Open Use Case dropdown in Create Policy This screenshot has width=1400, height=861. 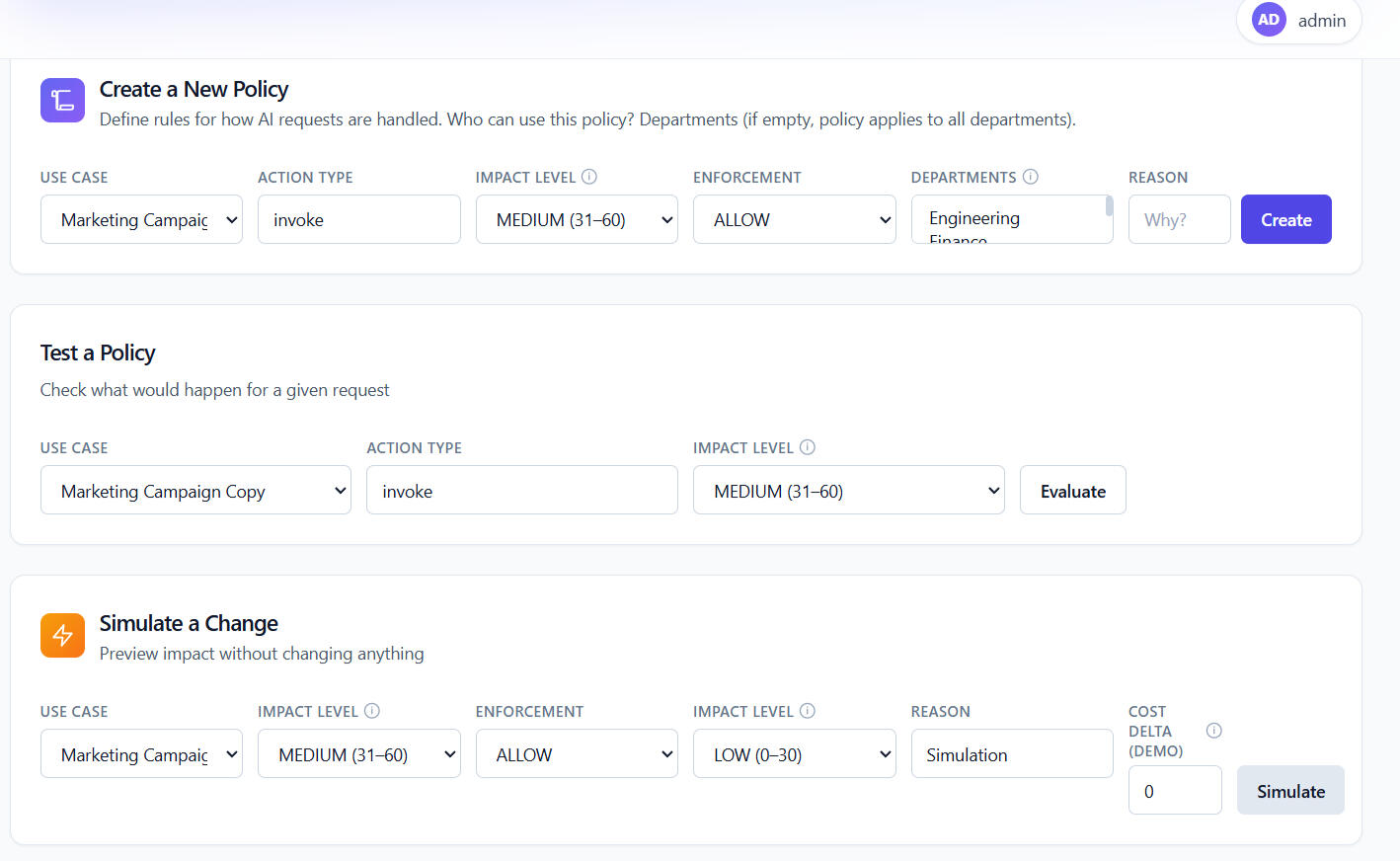pos(141,219)
